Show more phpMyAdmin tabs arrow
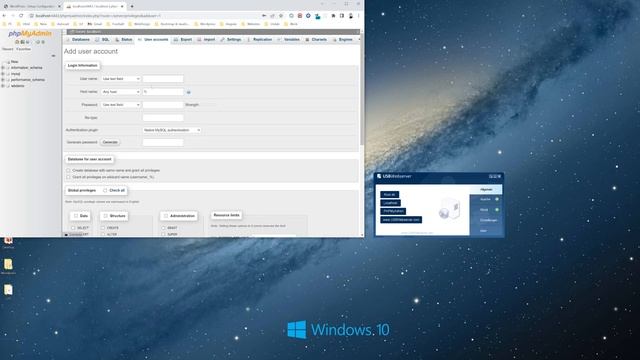The image size is (640, 360). click(x=359, y=40)
